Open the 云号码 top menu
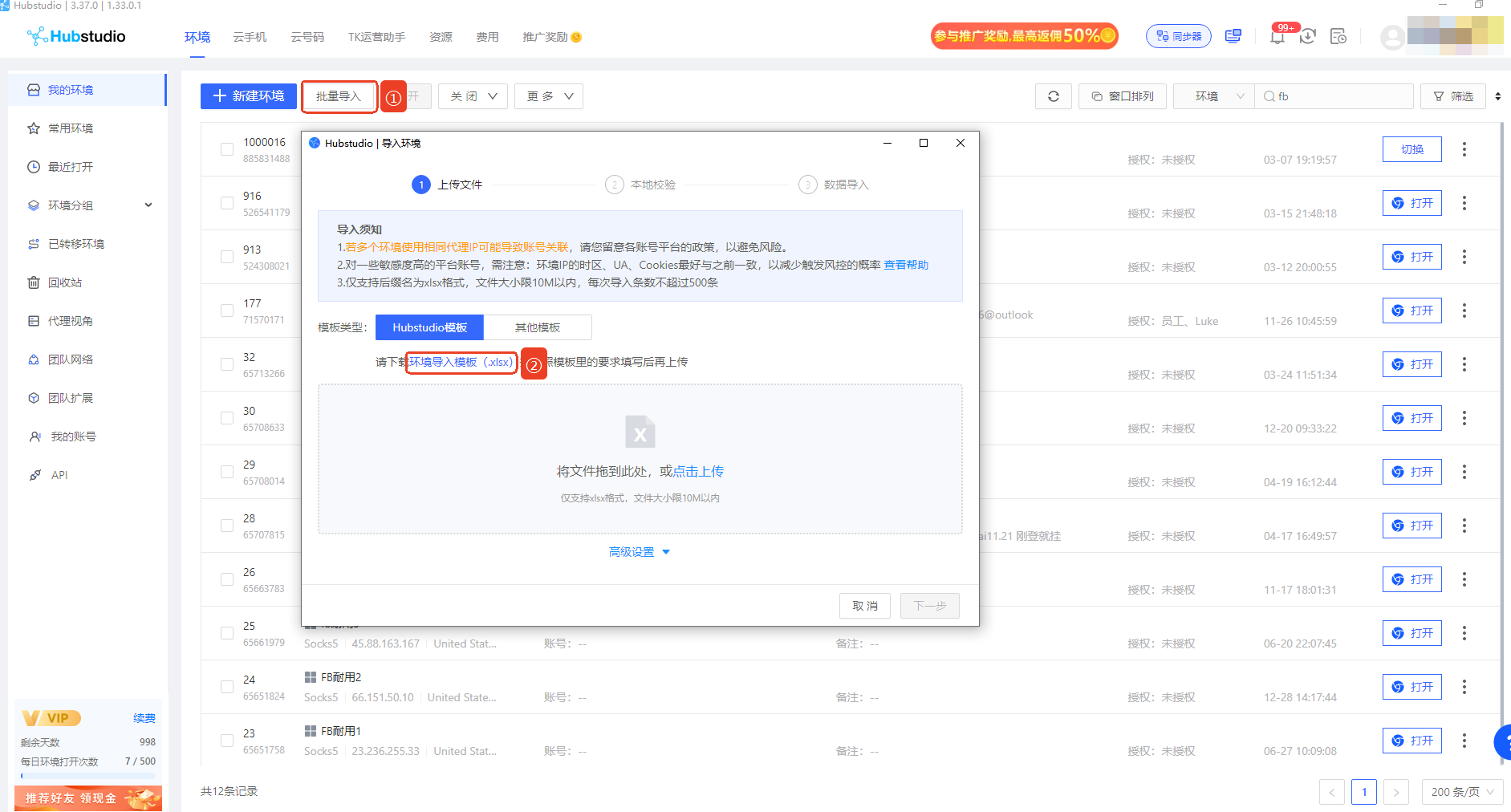Viewport: 1511px width, 812px height. (x=307, y=37)
